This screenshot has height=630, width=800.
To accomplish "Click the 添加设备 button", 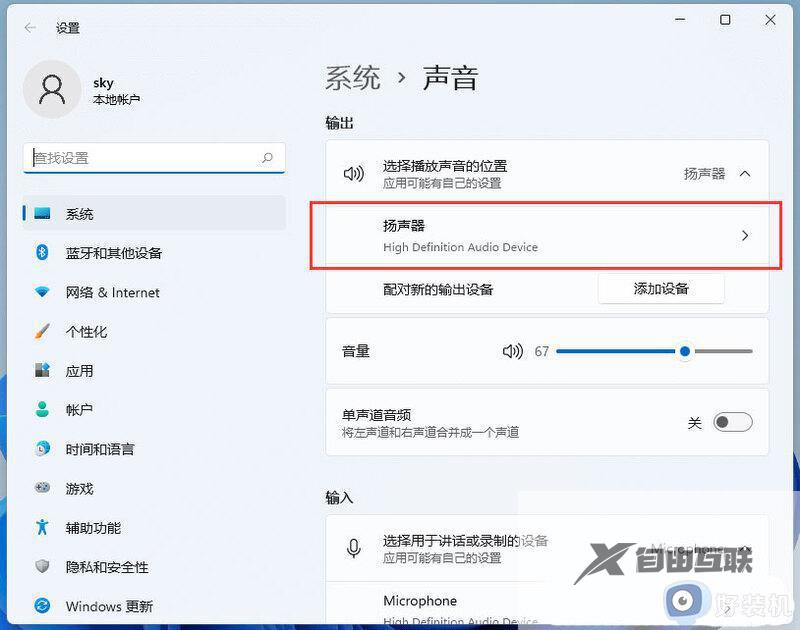I will click(661, 287).
